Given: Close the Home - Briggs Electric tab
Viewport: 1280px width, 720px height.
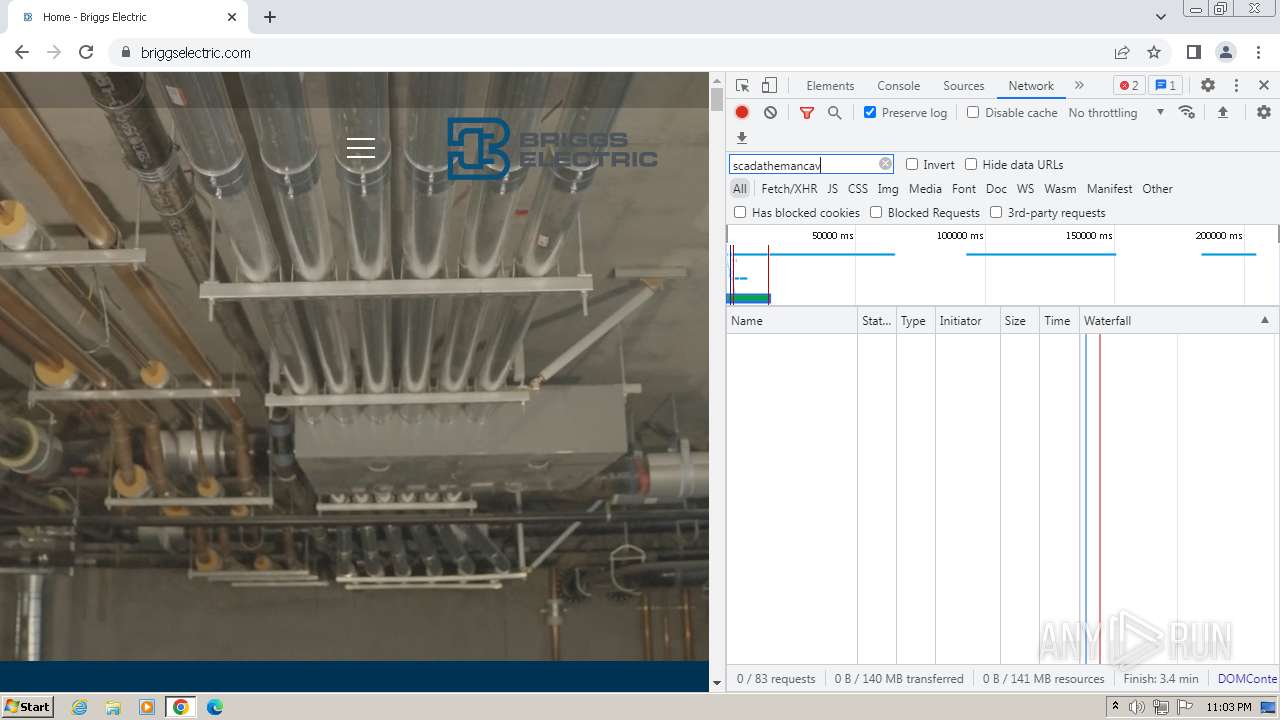Looking at the screenshot, I should point(232,17).
